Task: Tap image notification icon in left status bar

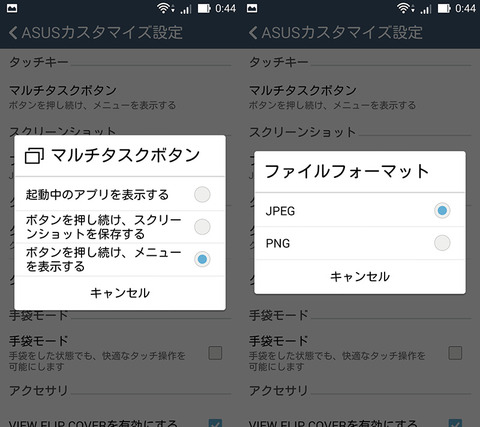Action: coord(12,8)
